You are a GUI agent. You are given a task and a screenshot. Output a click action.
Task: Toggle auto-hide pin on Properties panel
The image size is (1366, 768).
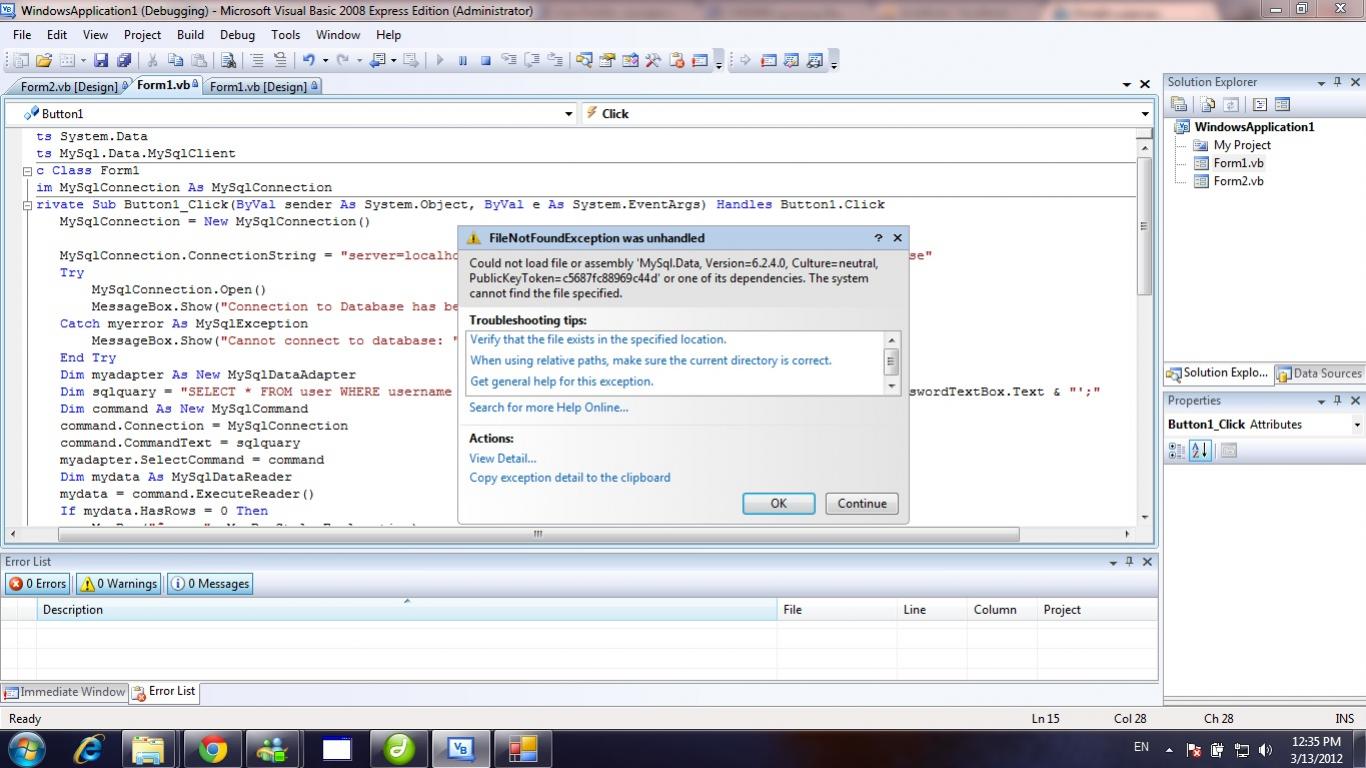click(1337, 400)
